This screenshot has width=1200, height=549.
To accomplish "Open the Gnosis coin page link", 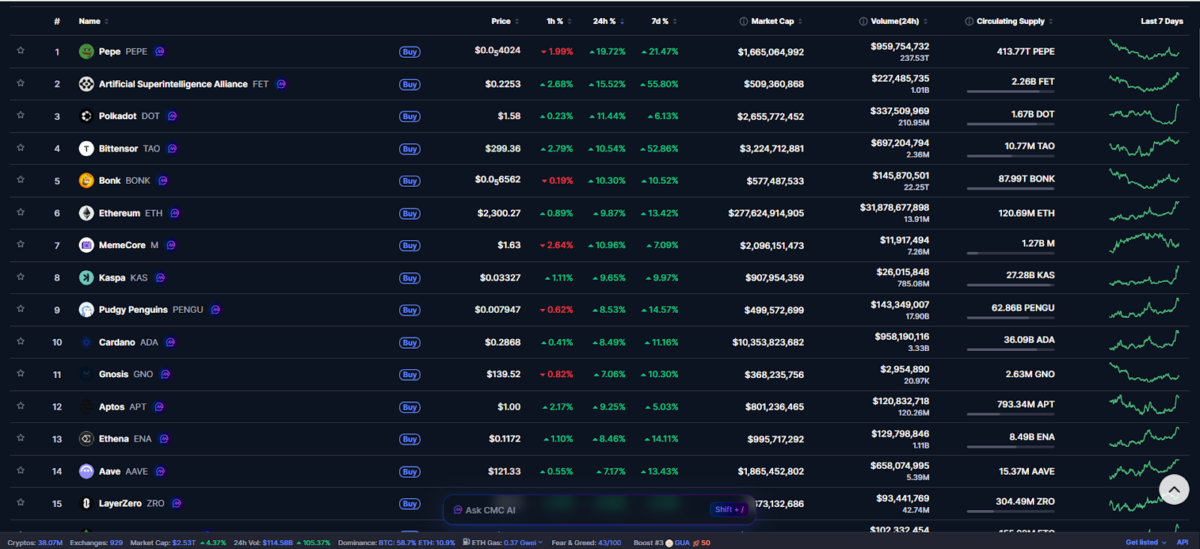I will pos(115,374).
